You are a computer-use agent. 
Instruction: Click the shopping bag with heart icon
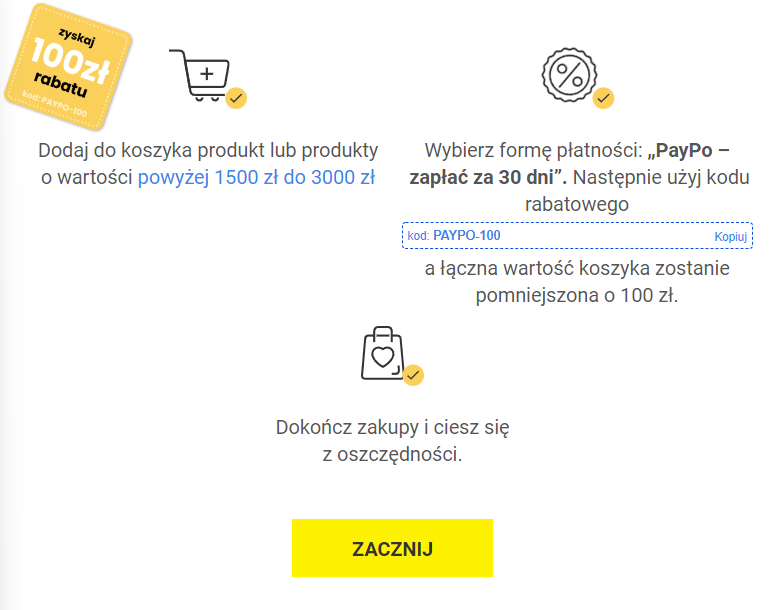pyautogui.click(x=383, y=353)
